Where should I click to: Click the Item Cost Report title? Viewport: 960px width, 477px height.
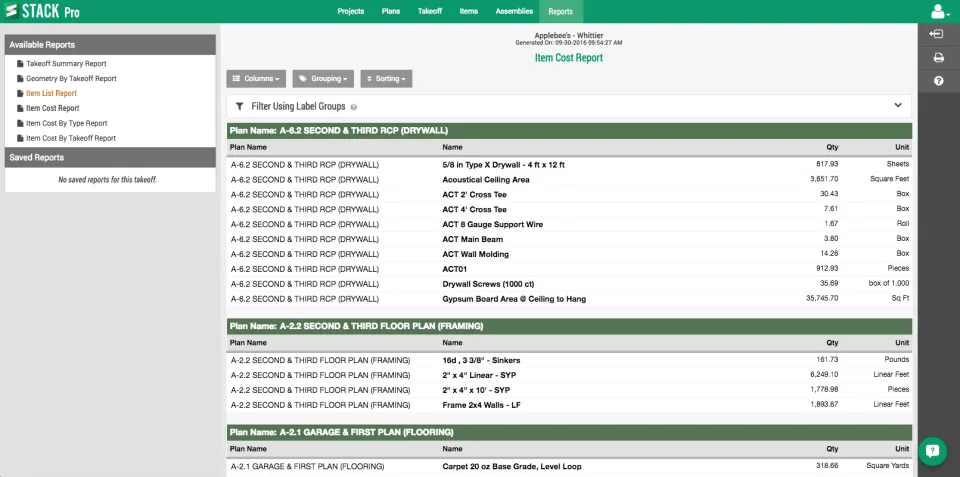coord(569,58)
